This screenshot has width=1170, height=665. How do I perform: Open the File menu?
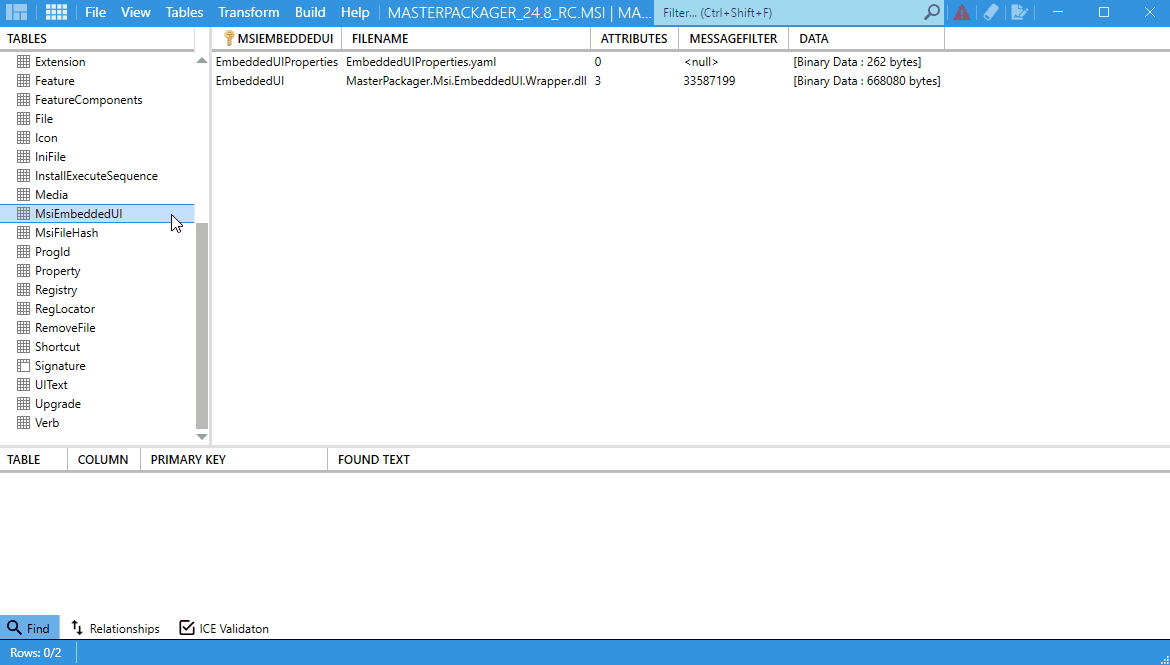pos(96,13)
